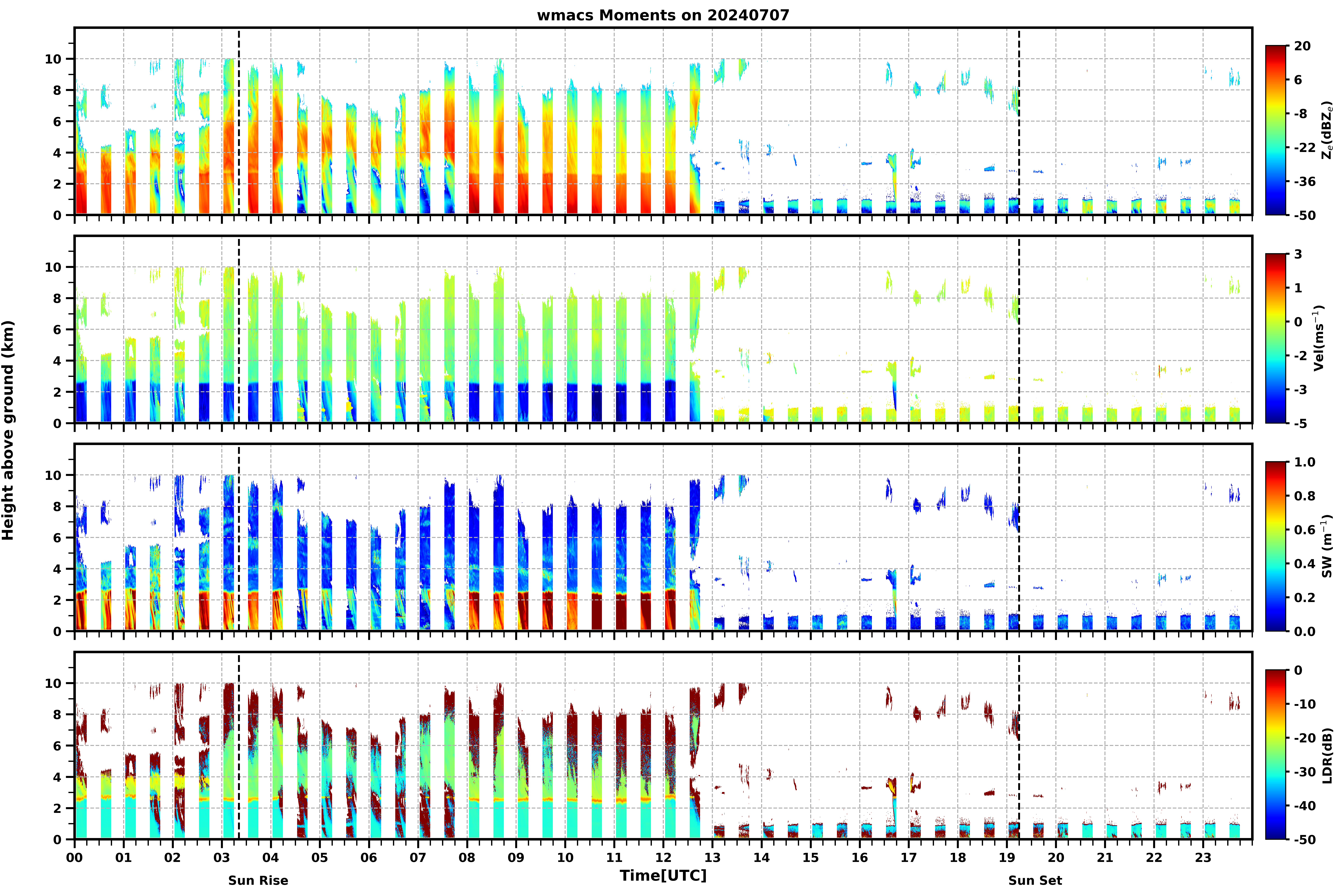Click the Ze(dBZe) reflectivity colorbar
Viewport: 1343px width, 896px height.
[1276, 130]
